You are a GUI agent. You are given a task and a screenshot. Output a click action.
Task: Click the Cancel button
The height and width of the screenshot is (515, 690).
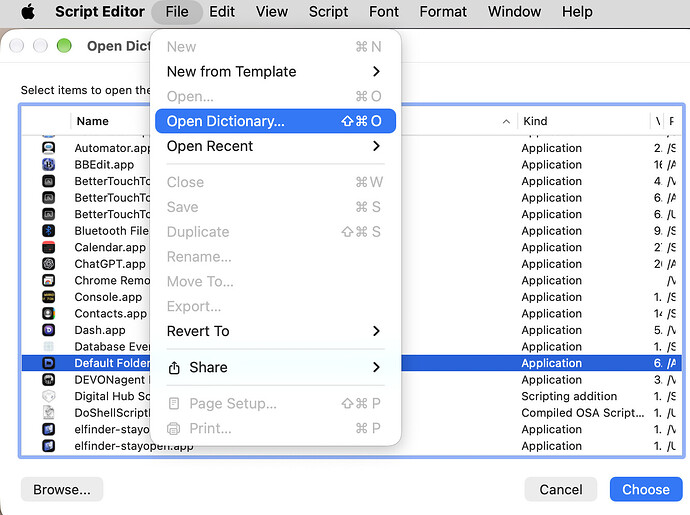tap(561, 489)
